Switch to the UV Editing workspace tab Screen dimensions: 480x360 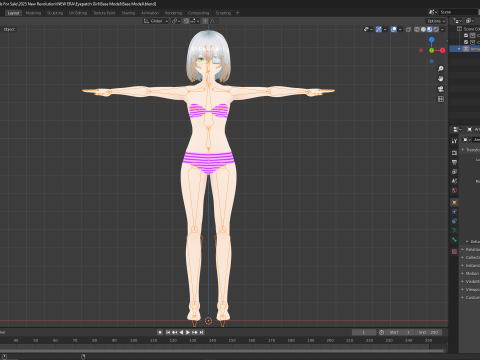[x=78, y=13]
